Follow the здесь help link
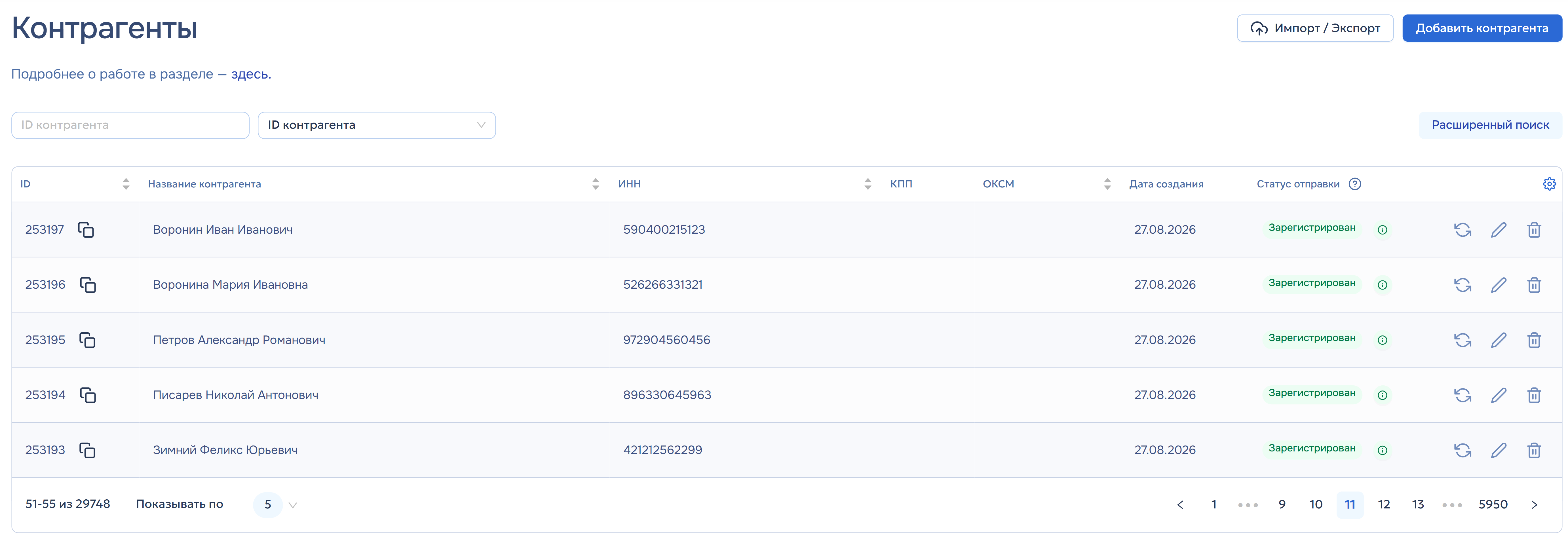This screenshot has width=1568, height=547. [x=251, y=74]
